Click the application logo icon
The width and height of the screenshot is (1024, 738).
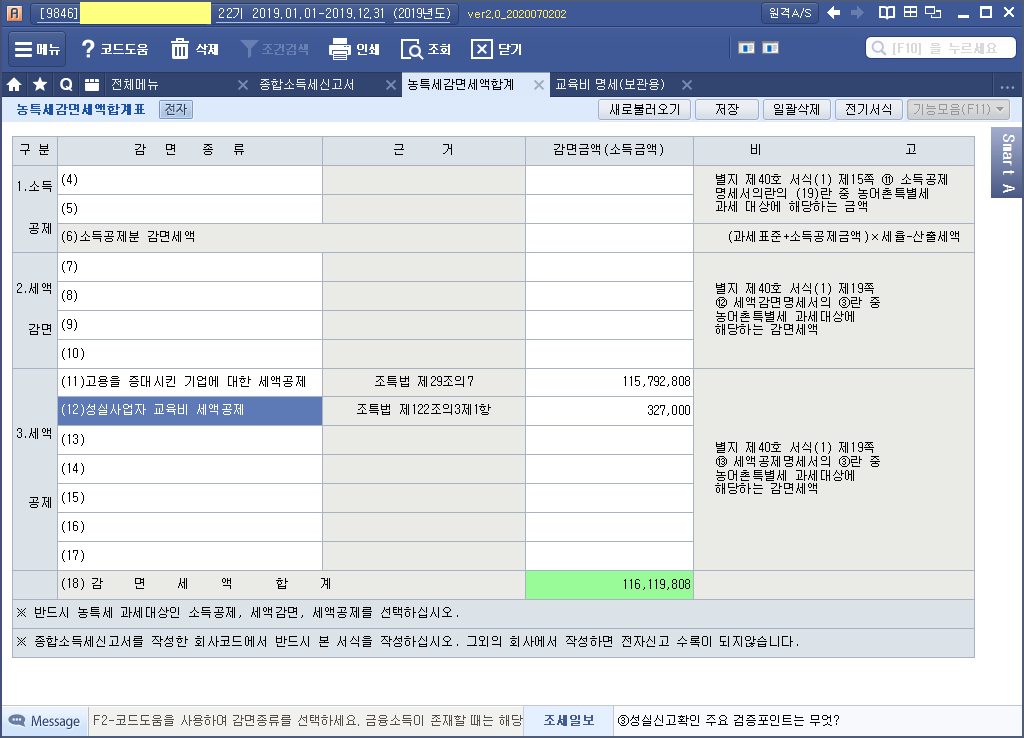pyautogui.click(x=14, y=13)
